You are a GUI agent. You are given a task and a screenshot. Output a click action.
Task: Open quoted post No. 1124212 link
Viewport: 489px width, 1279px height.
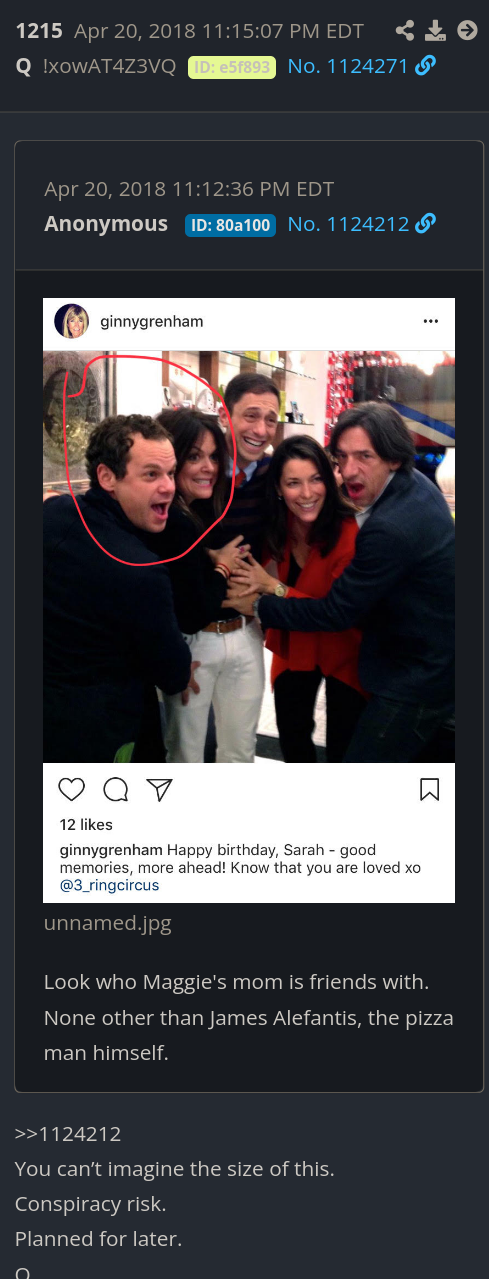pos(347,224)
